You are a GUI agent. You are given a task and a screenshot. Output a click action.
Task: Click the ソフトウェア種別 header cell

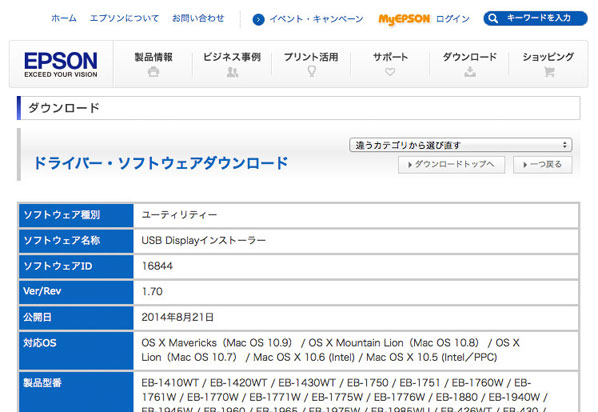(x=76, y=215)
